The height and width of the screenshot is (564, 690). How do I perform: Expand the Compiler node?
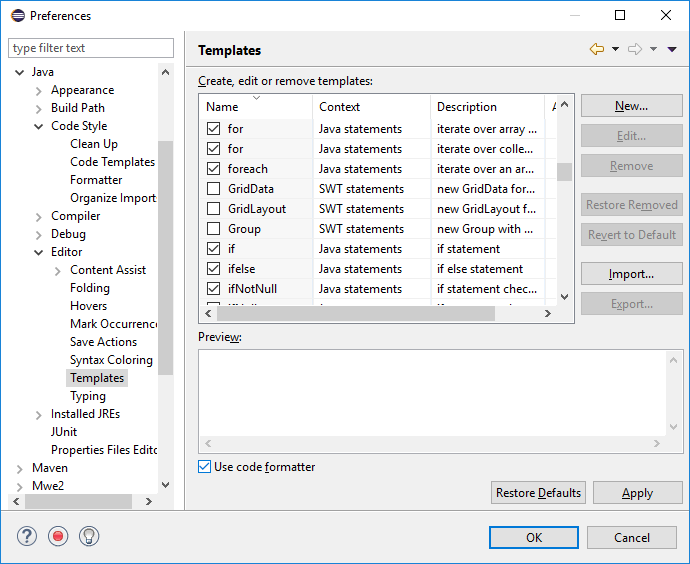[39, 216]
